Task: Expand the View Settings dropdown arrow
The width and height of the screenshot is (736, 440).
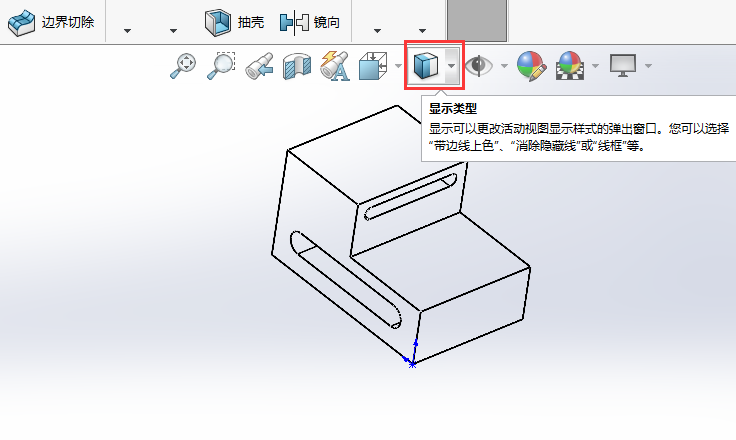Action: pyautogui.click(x=648, y=66)
